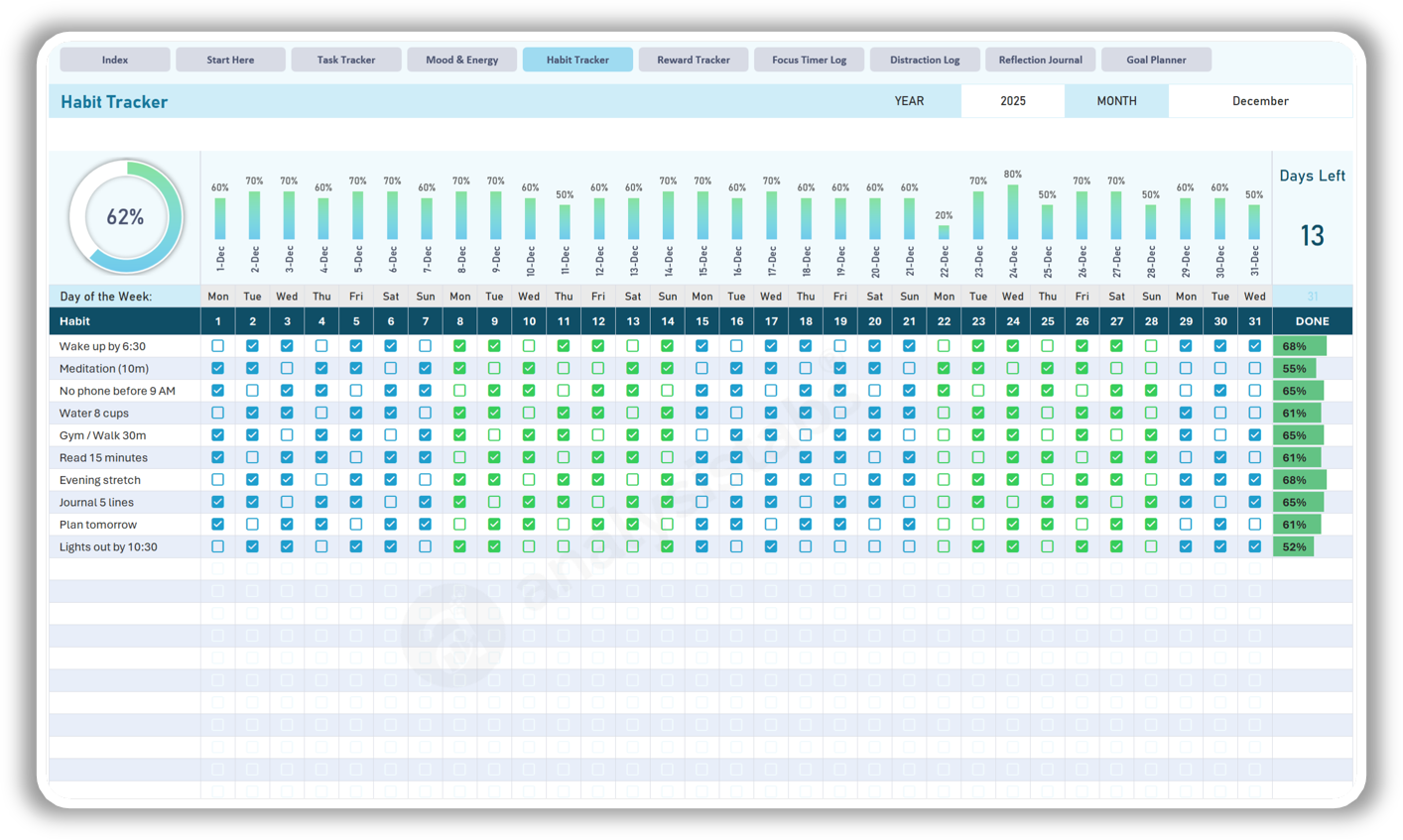Image resolution: width=1403 pixels, height=840 pixels.
Task: Open the December month selector
Action: 1261,100
